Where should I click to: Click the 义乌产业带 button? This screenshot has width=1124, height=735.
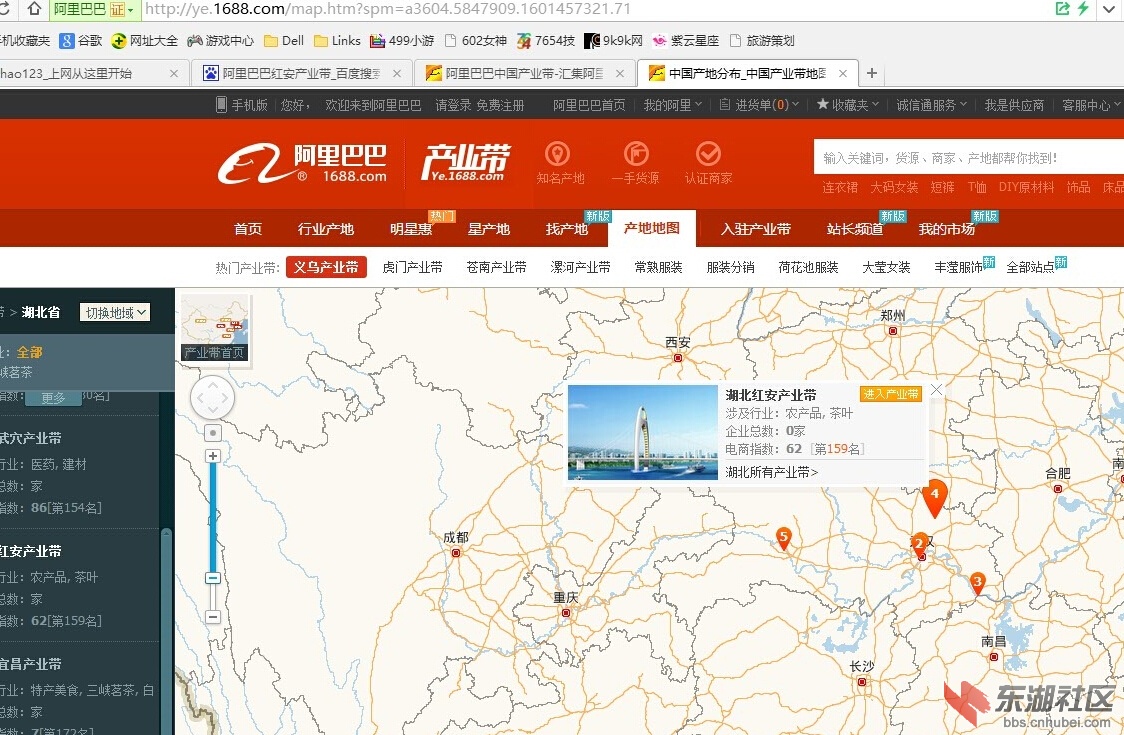[x=326, y=267]
